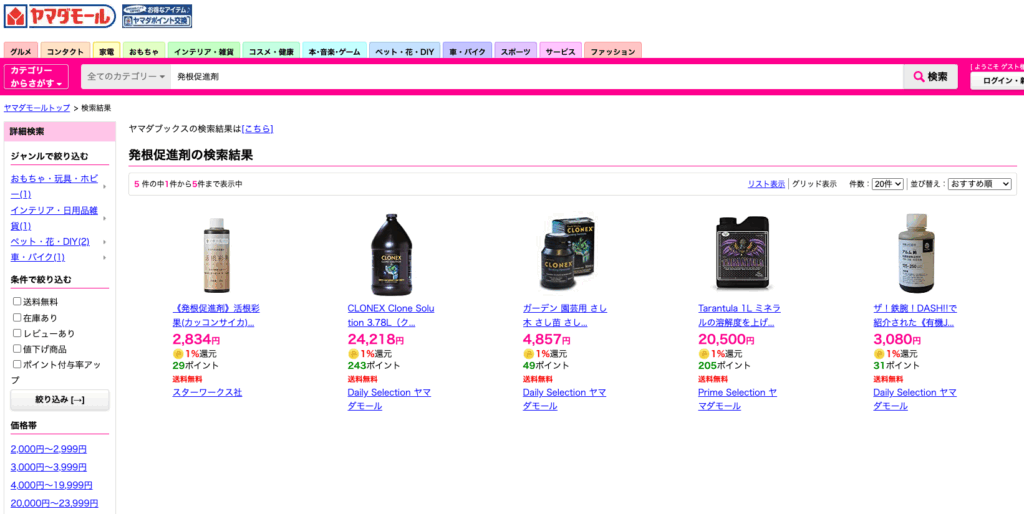Filter by インテリア・日用品雑貨(1) genre
The width and height of the screenshot is (1024, 514).
point(54,218)
